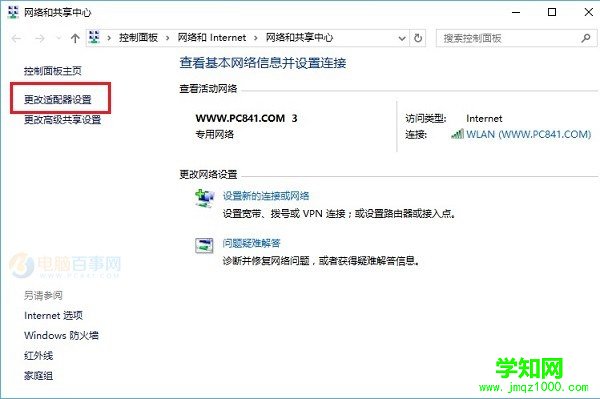The height and width of the screenshot is (399, 600).
Task: Open the recent locations dropdown arrow
Action: [58, 38]
